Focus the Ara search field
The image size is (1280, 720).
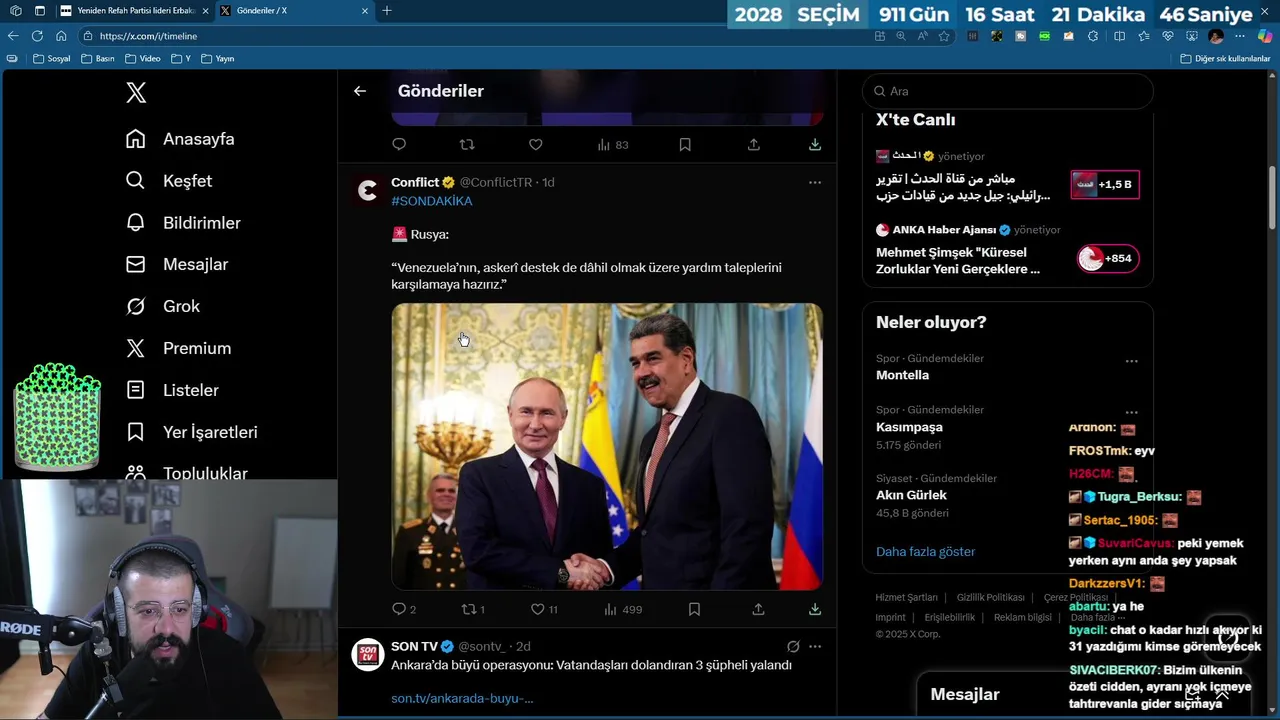[x=1008, y=91]
